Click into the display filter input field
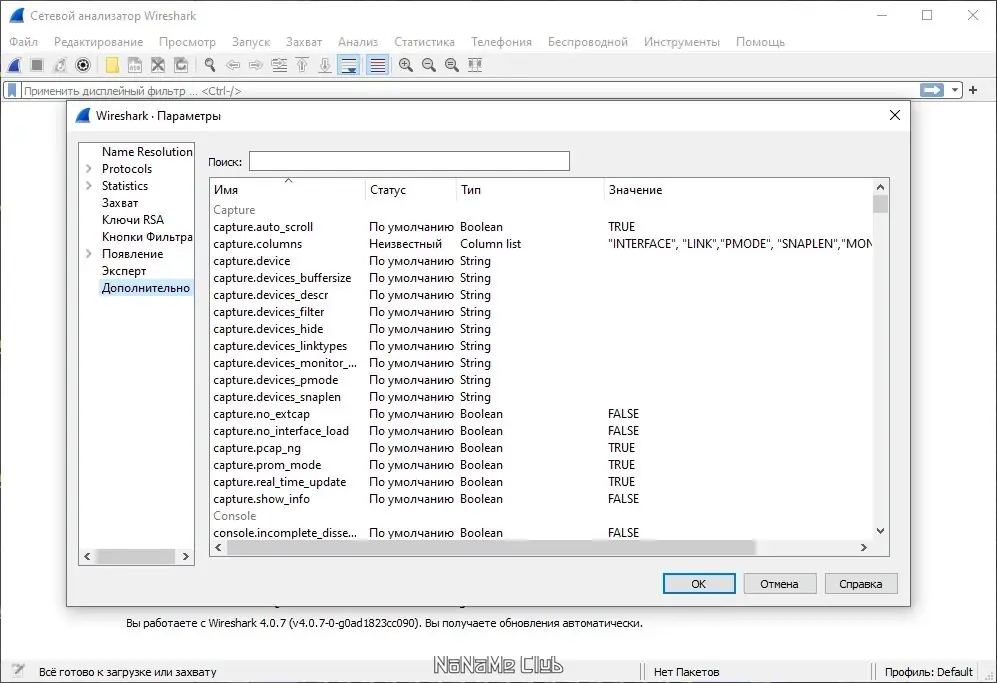Viewport: 997px width, 683px height. coord(471,91)
